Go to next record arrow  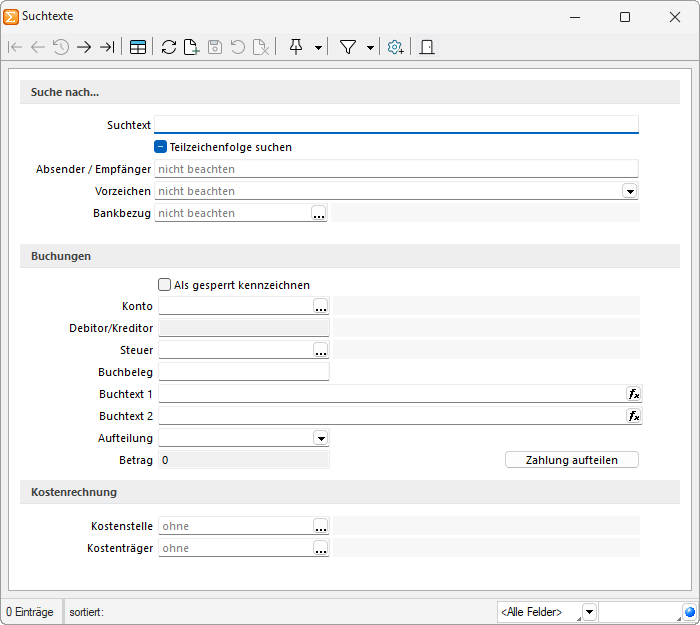[84, 47]
